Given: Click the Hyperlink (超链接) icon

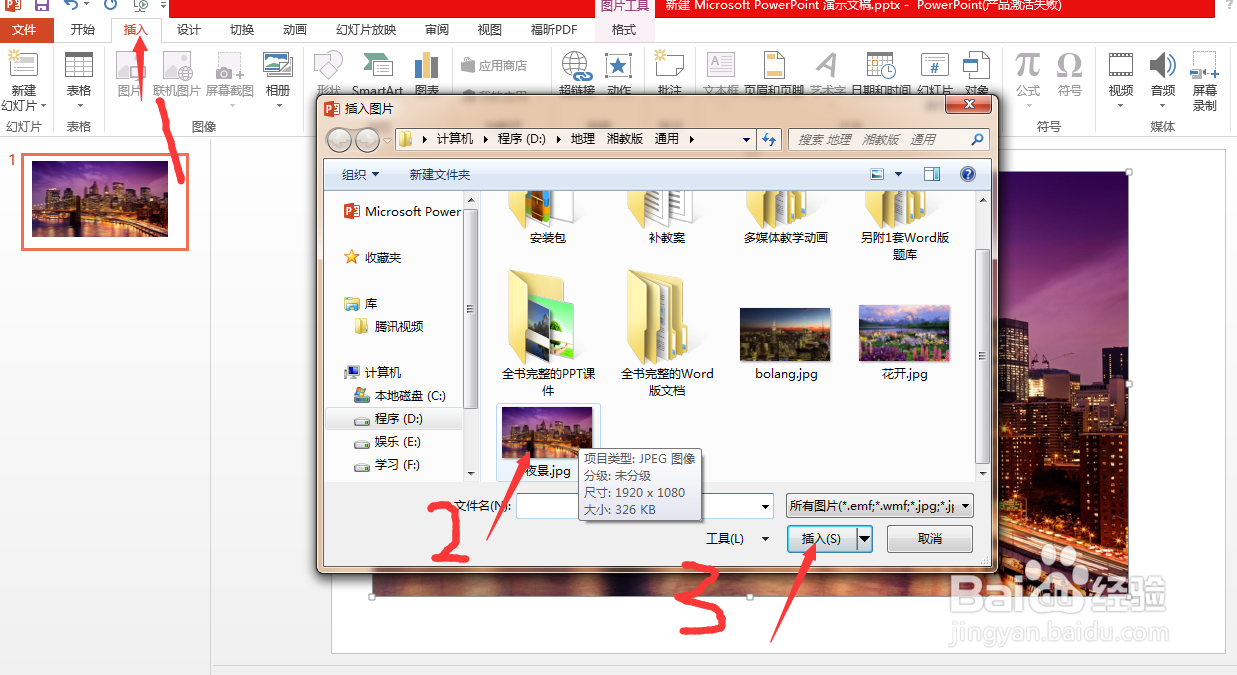Looking at the screenshot, I should click(576, 66).
